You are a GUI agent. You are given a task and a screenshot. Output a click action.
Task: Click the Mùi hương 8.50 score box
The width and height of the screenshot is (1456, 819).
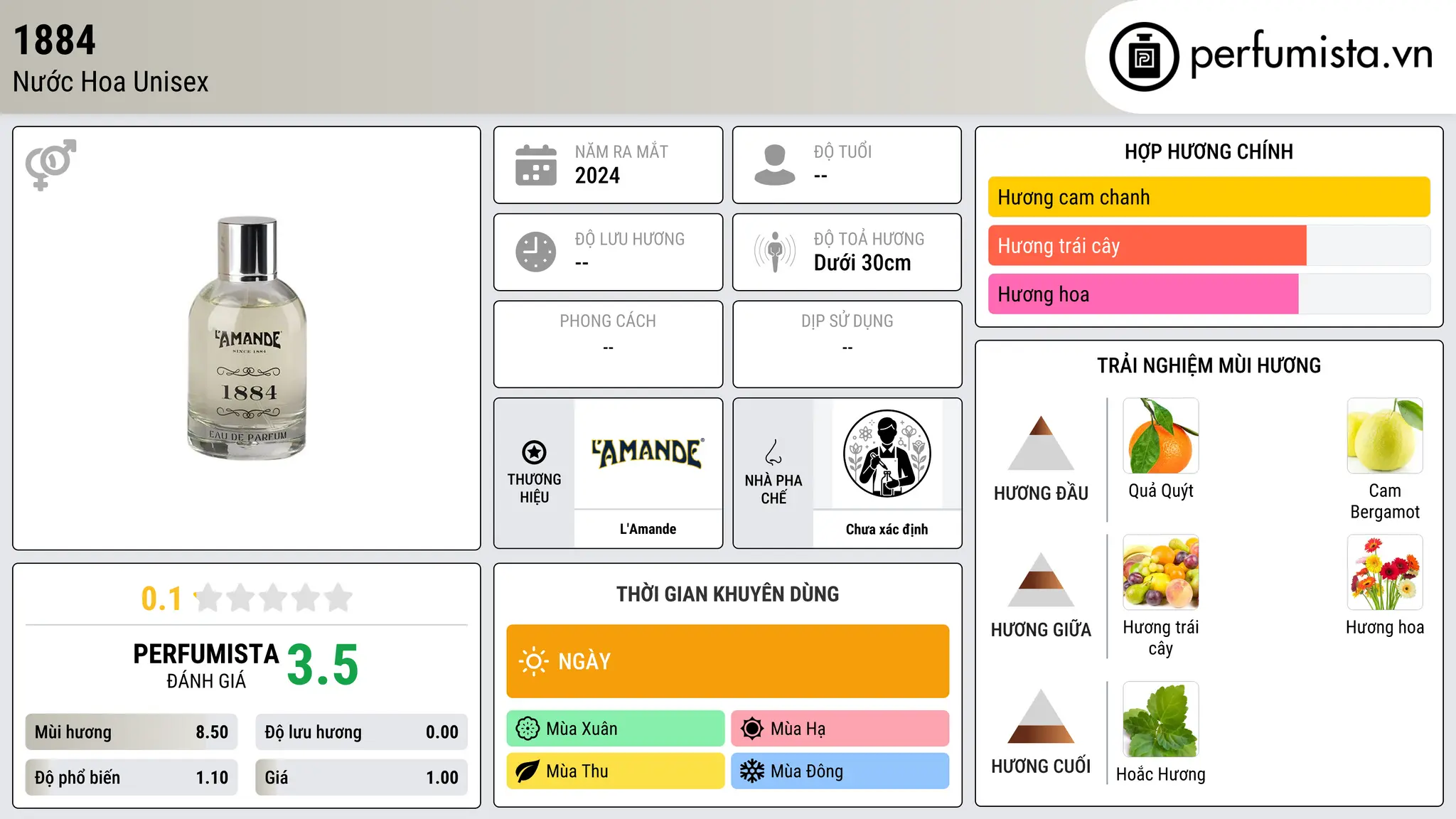131,732
